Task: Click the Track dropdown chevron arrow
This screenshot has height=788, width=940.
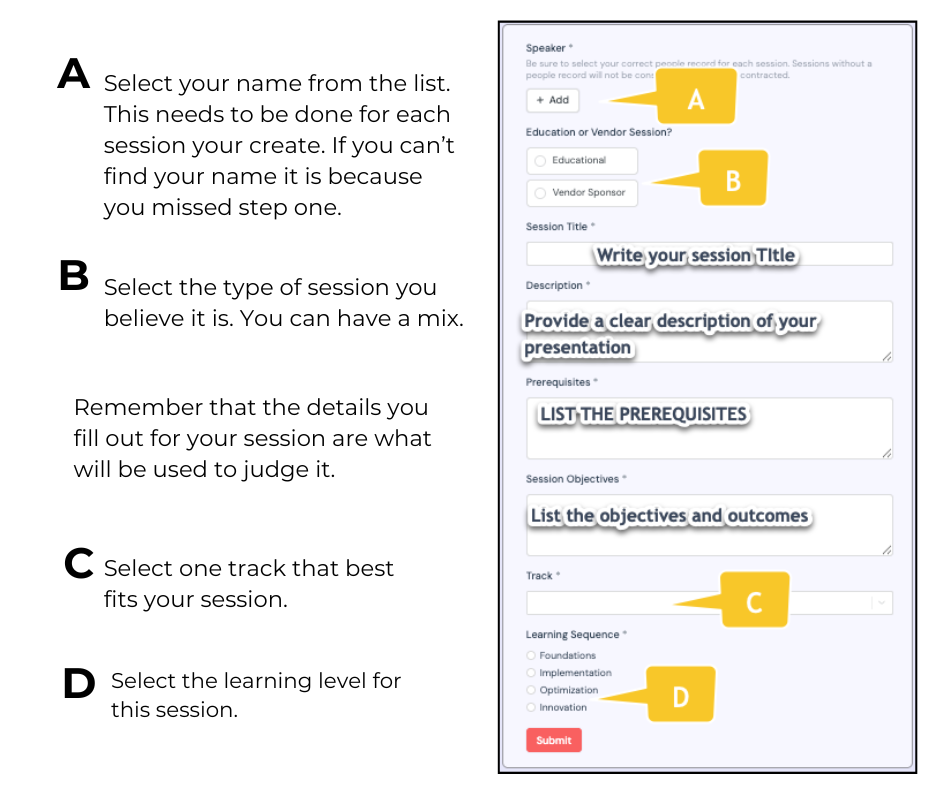Action: point(881,602)
